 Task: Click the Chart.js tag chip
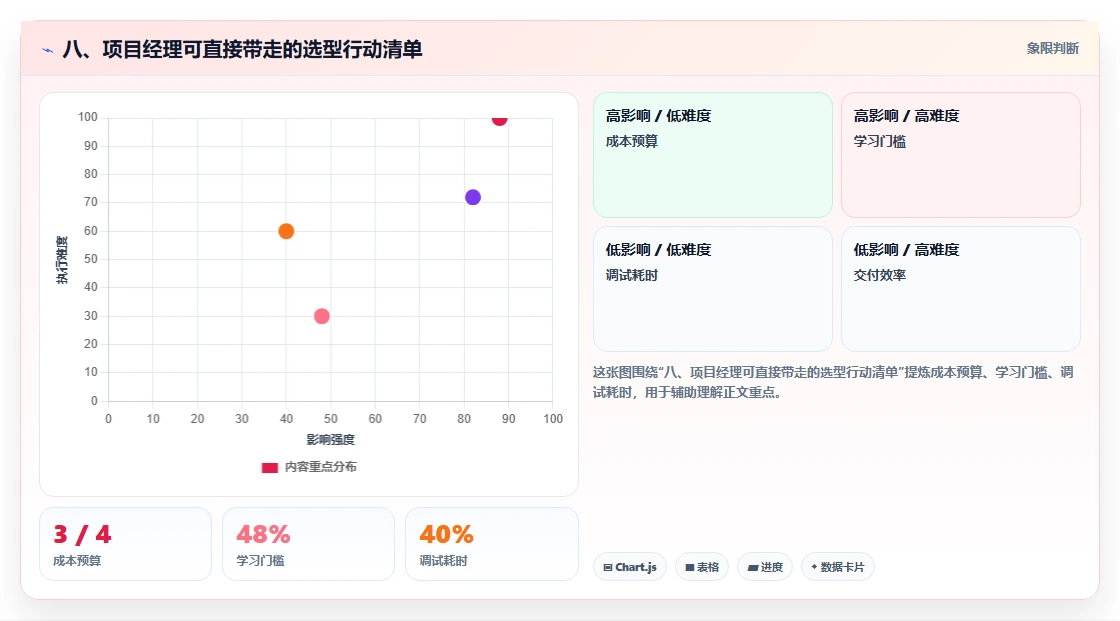tap(630, 567)
